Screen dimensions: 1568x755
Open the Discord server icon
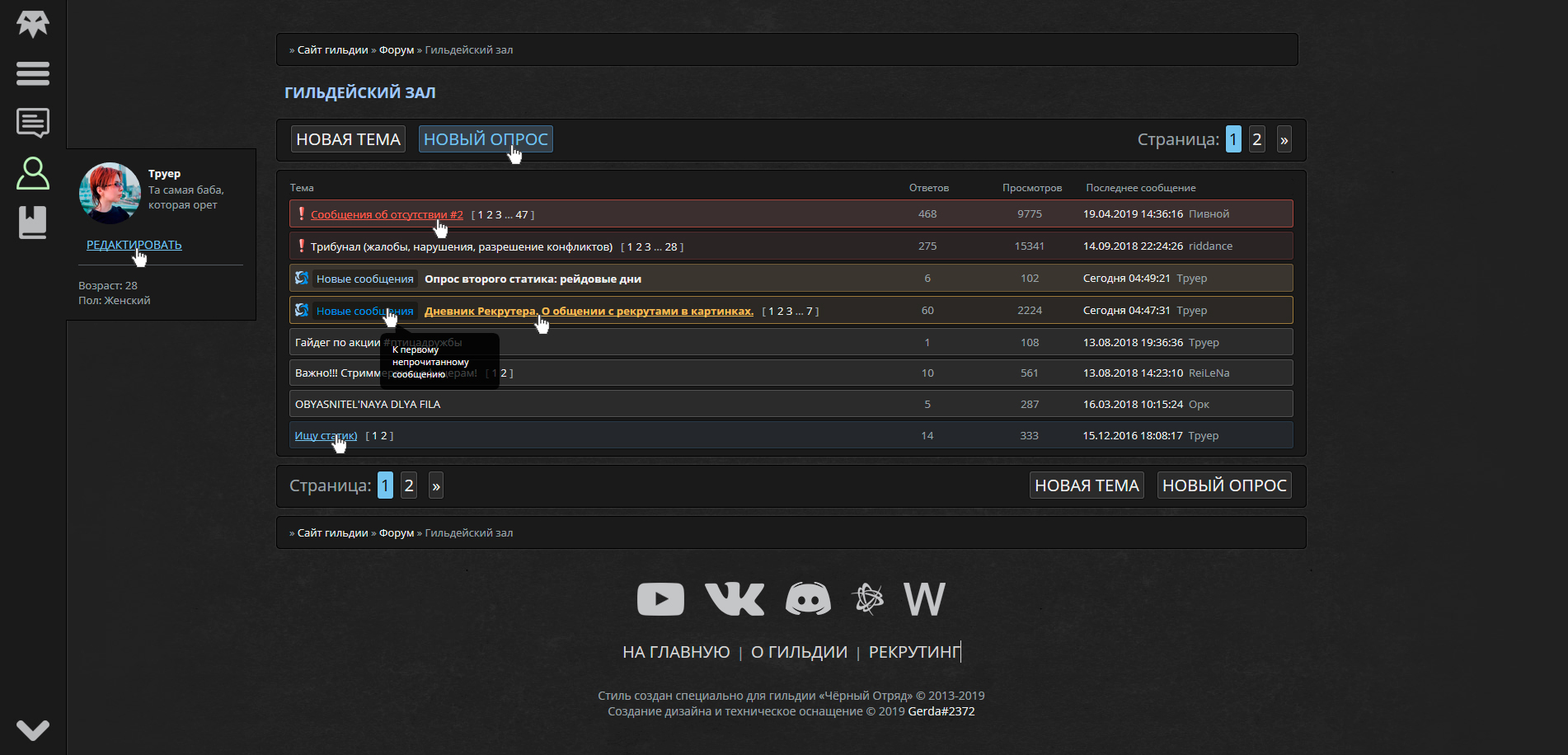coord(808,599)
